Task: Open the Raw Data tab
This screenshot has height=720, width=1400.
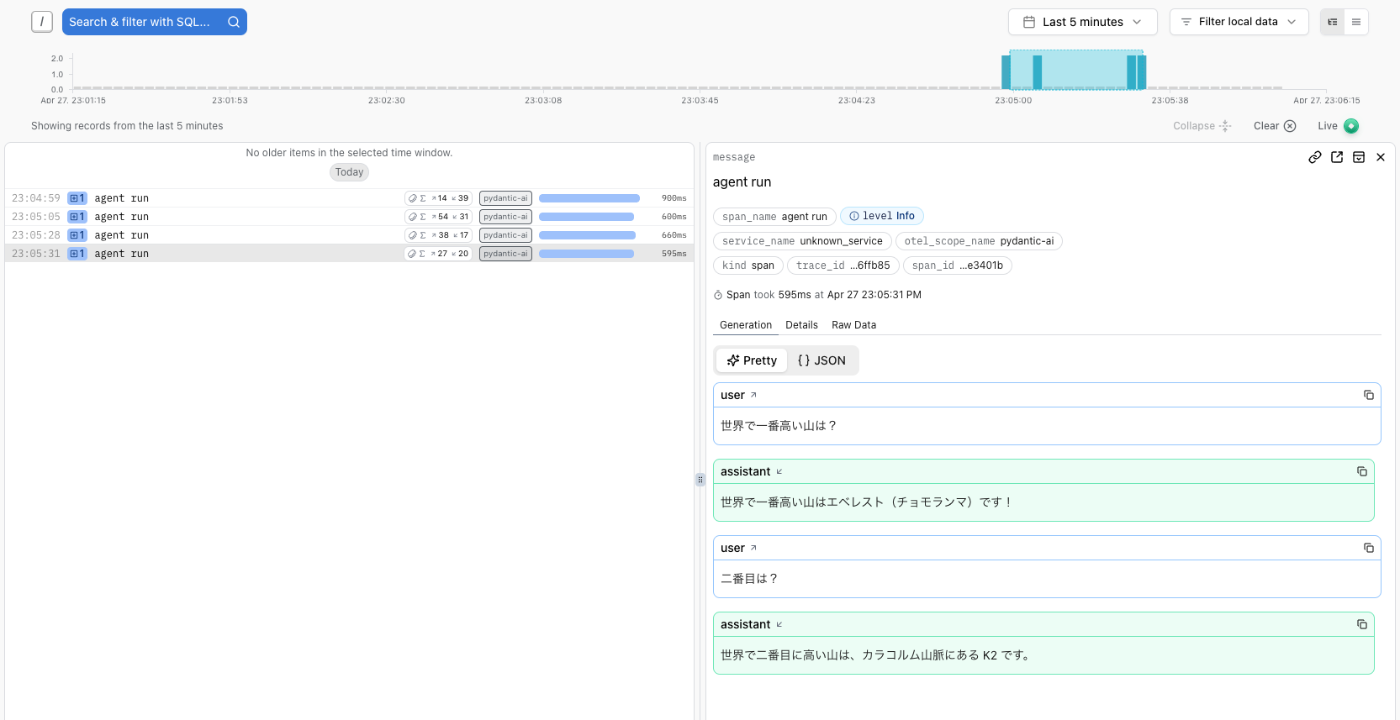Action: [x=853, y=325]
